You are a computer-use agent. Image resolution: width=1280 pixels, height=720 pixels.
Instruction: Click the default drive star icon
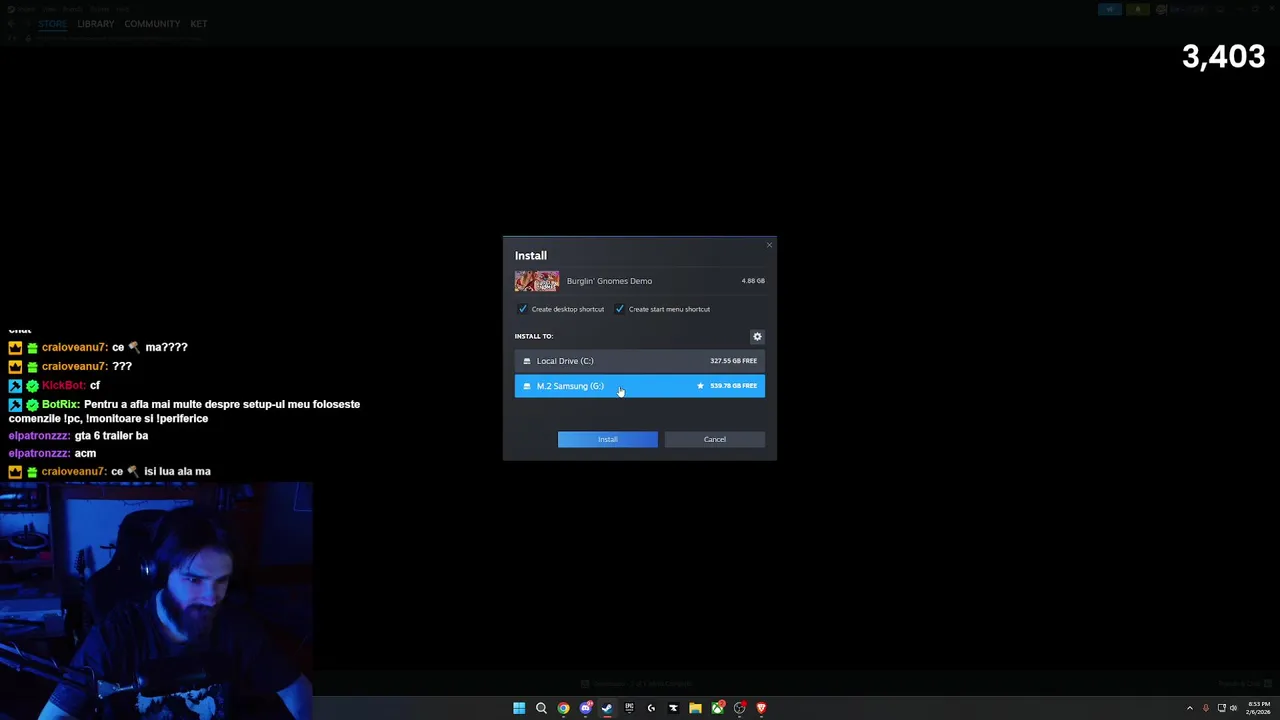pyautogui.click(x=700, y=386)
